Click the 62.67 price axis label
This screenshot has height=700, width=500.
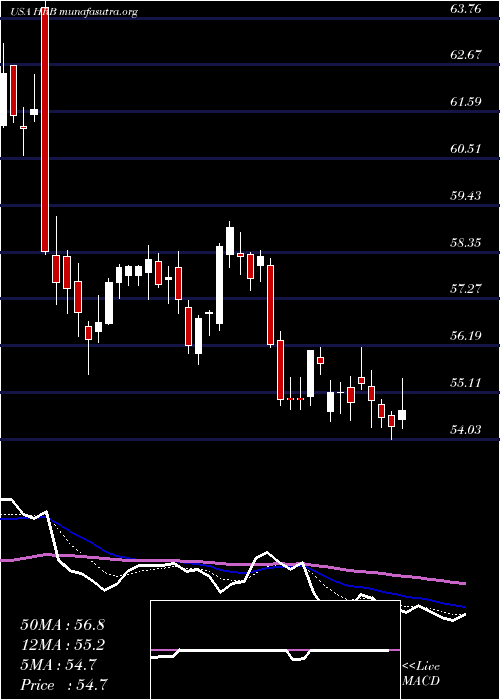point(466,55)
